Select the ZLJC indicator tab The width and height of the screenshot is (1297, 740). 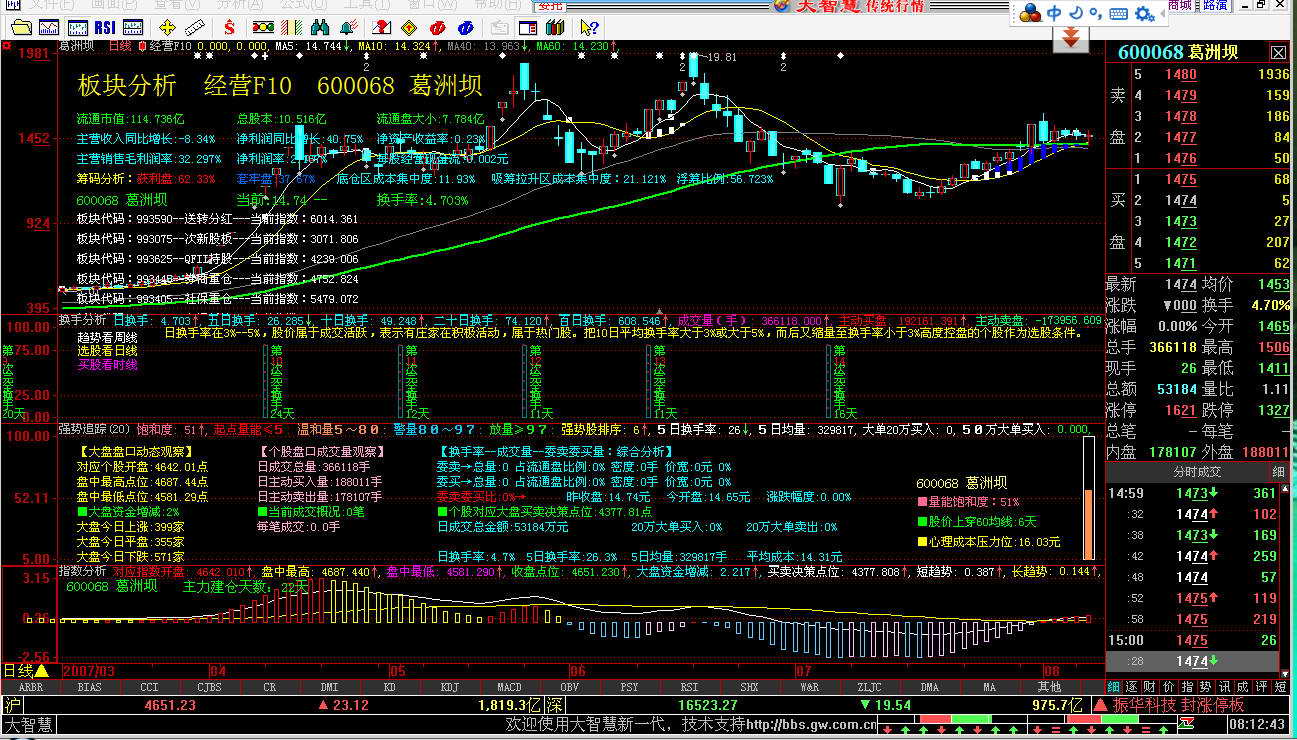(869, 687)
